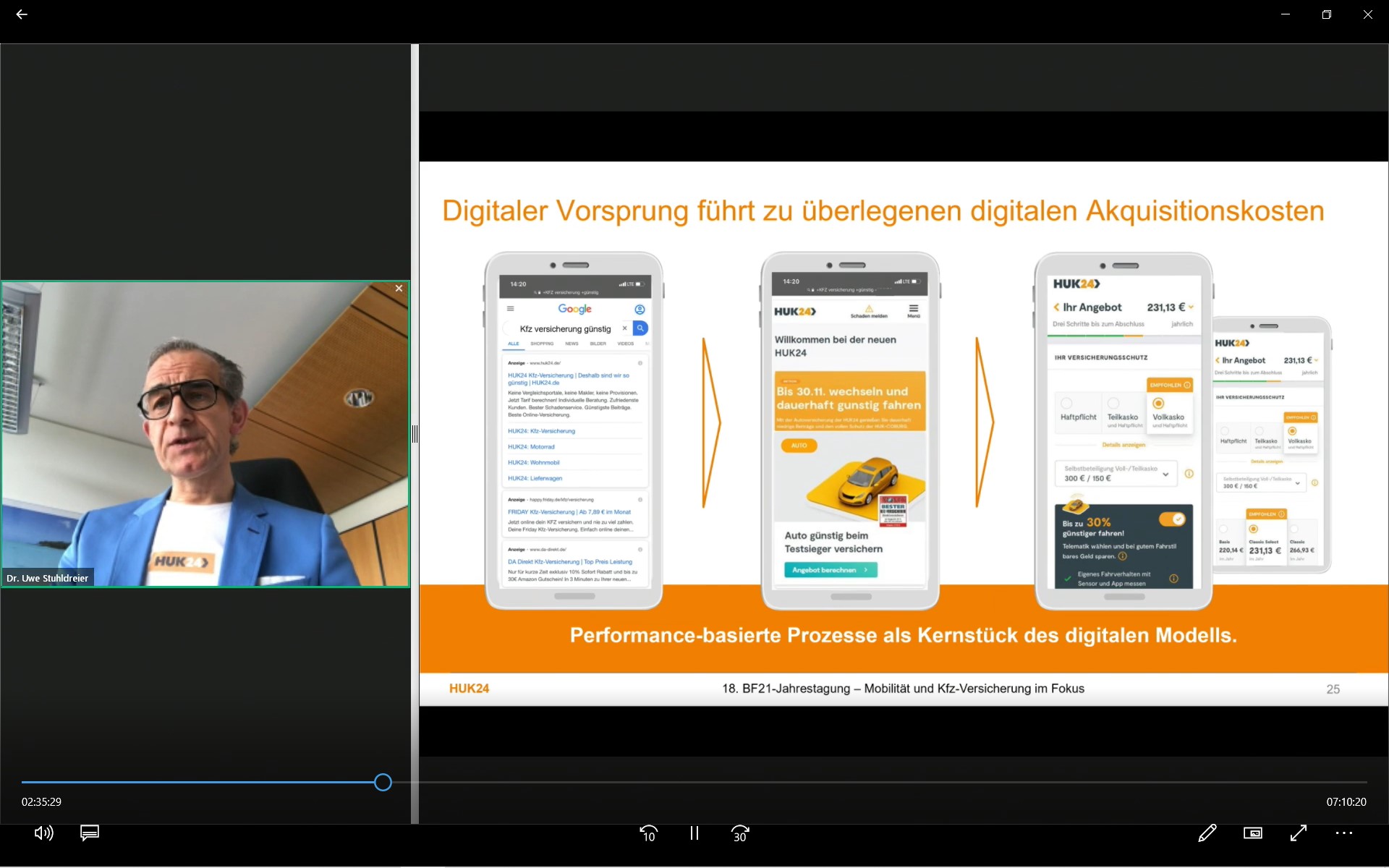Open the volume control
The height and width of the screenshot is (868, 1389).
pos(43,833)
